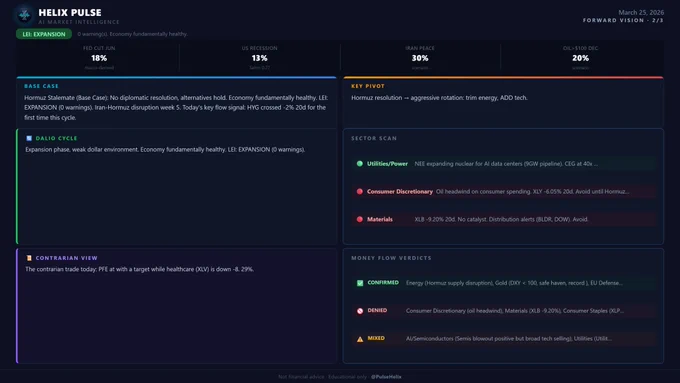The image size is (680, 383).
Task: Click the KEY PIVOT heading
Action: click(x=368, y=86)
